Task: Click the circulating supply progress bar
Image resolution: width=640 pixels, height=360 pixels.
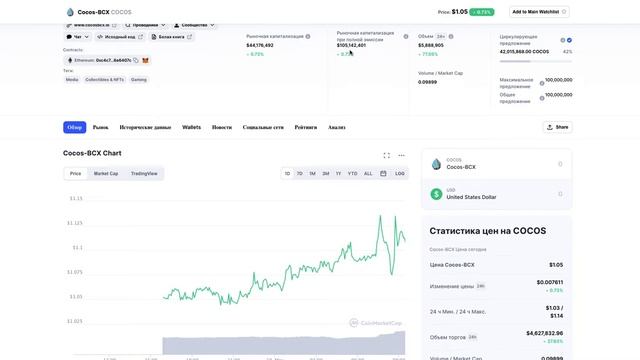Action: pos(536,62)
